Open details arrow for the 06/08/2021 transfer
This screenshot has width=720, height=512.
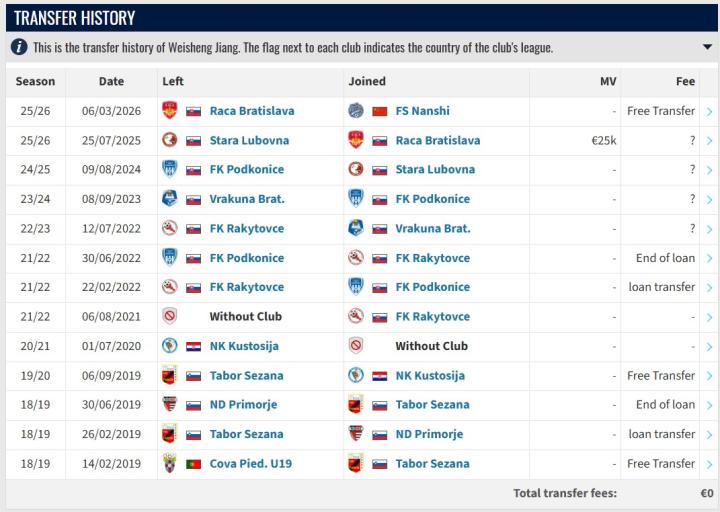(709, 317)
